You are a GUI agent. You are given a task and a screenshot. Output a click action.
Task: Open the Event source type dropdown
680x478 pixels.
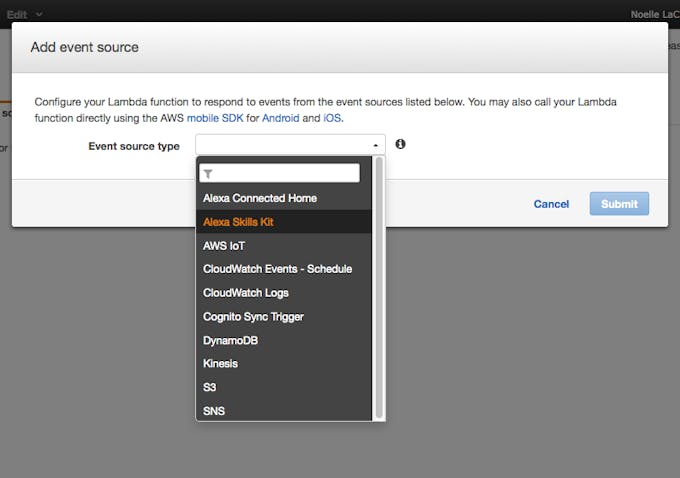point(290,145)
